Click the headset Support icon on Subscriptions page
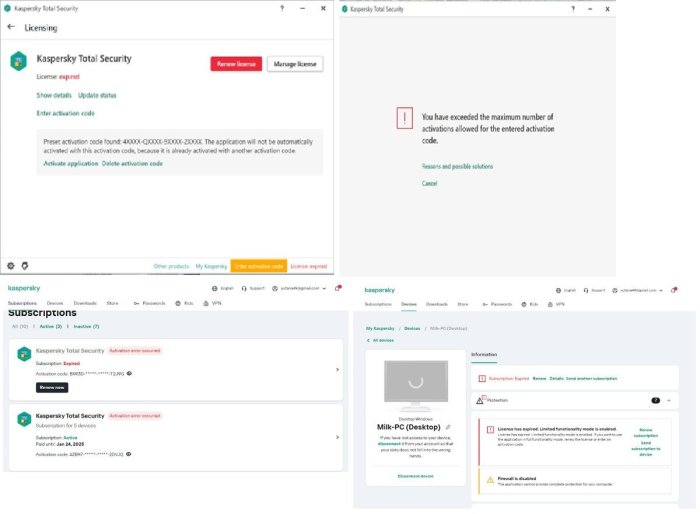The width and height of the screenshot is (700, 514). (x=244, y=288)
